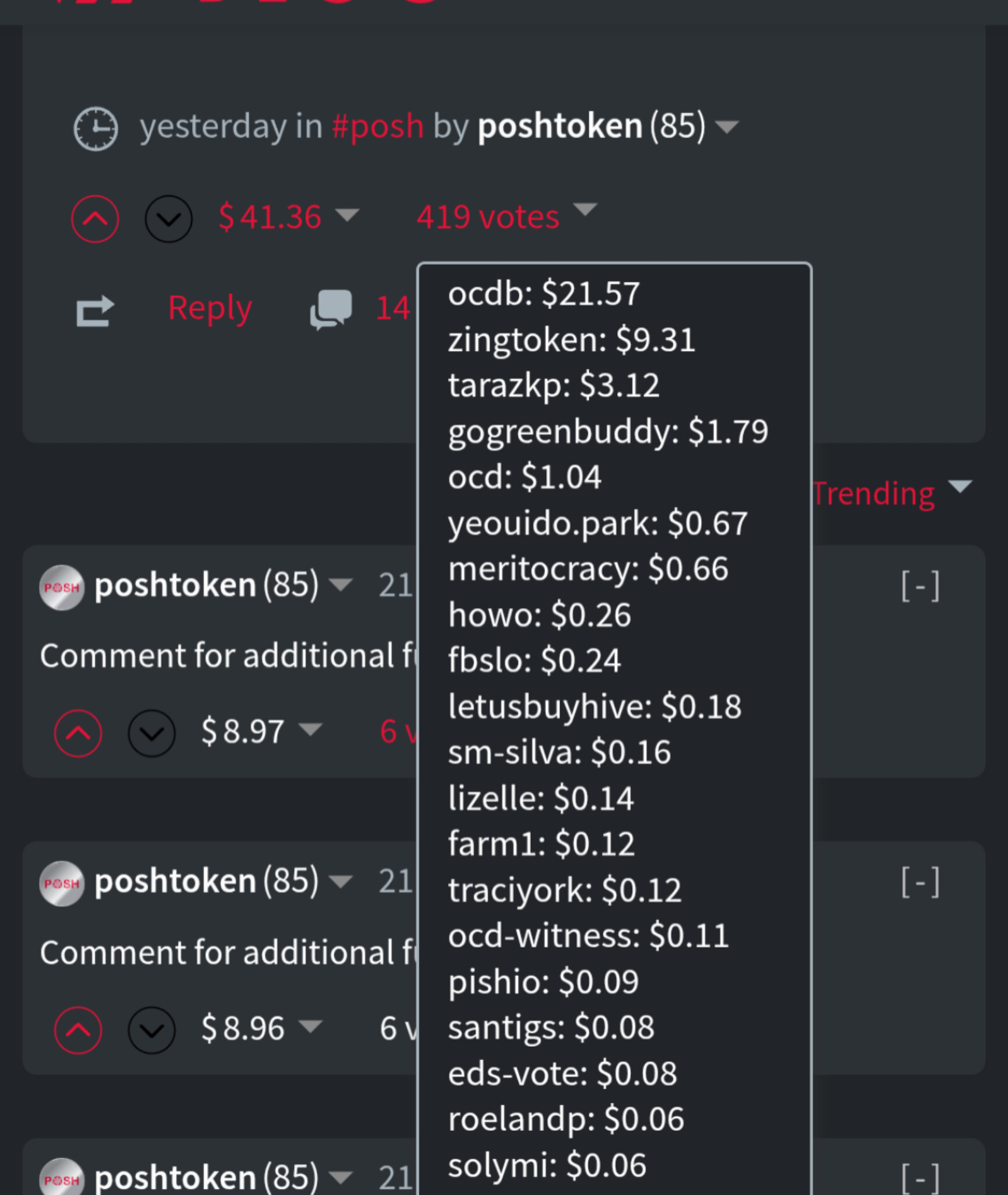Downvote the main poshtoken post

pyautogui.click(x=169, y=219)
